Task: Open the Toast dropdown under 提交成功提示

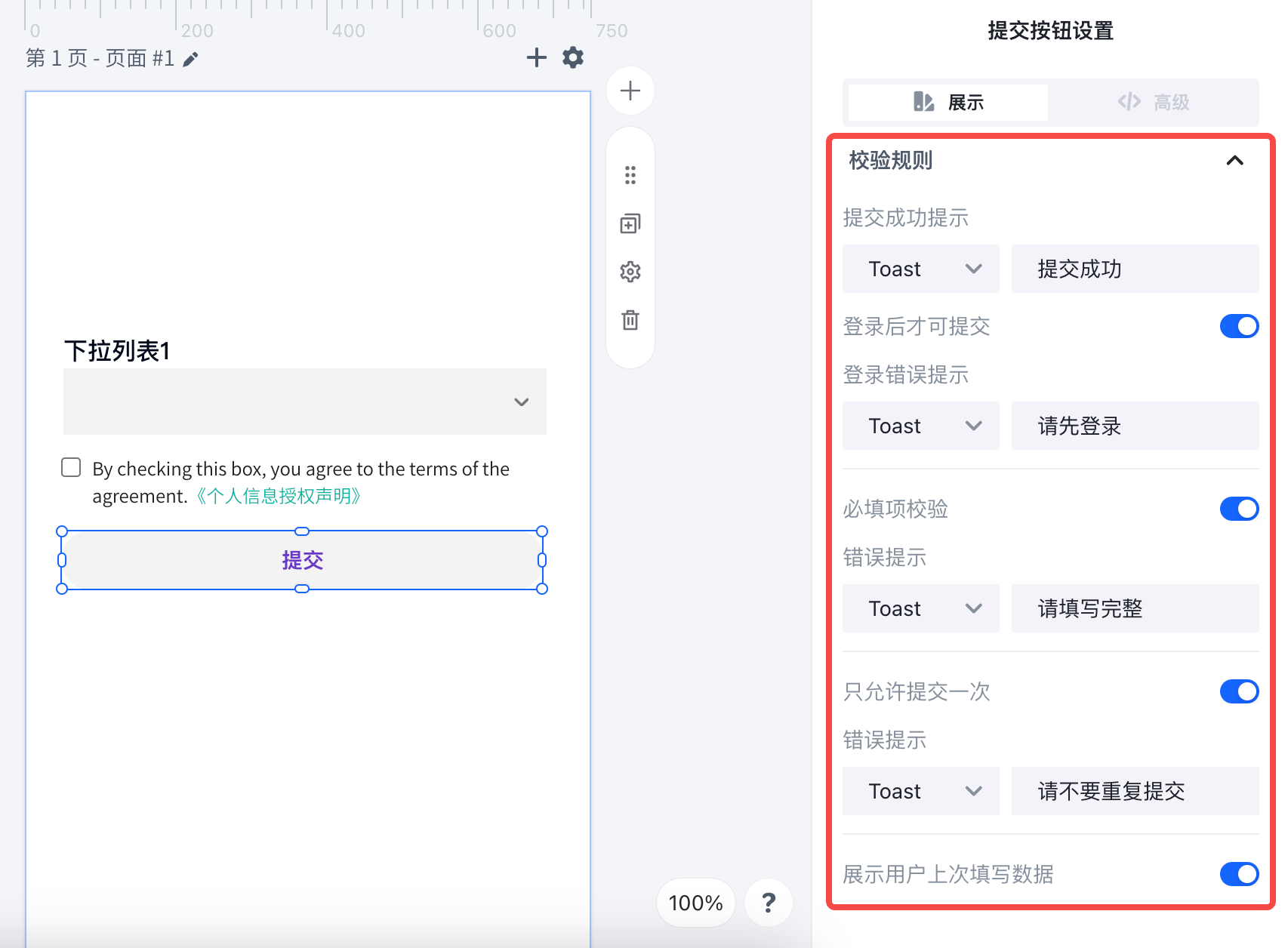Action: click(921, 269)
